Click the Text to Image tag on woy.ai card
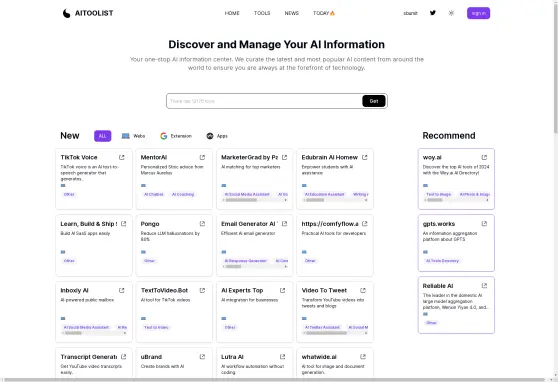Viewport: 558px width, 382px height. tap(438, 194)
